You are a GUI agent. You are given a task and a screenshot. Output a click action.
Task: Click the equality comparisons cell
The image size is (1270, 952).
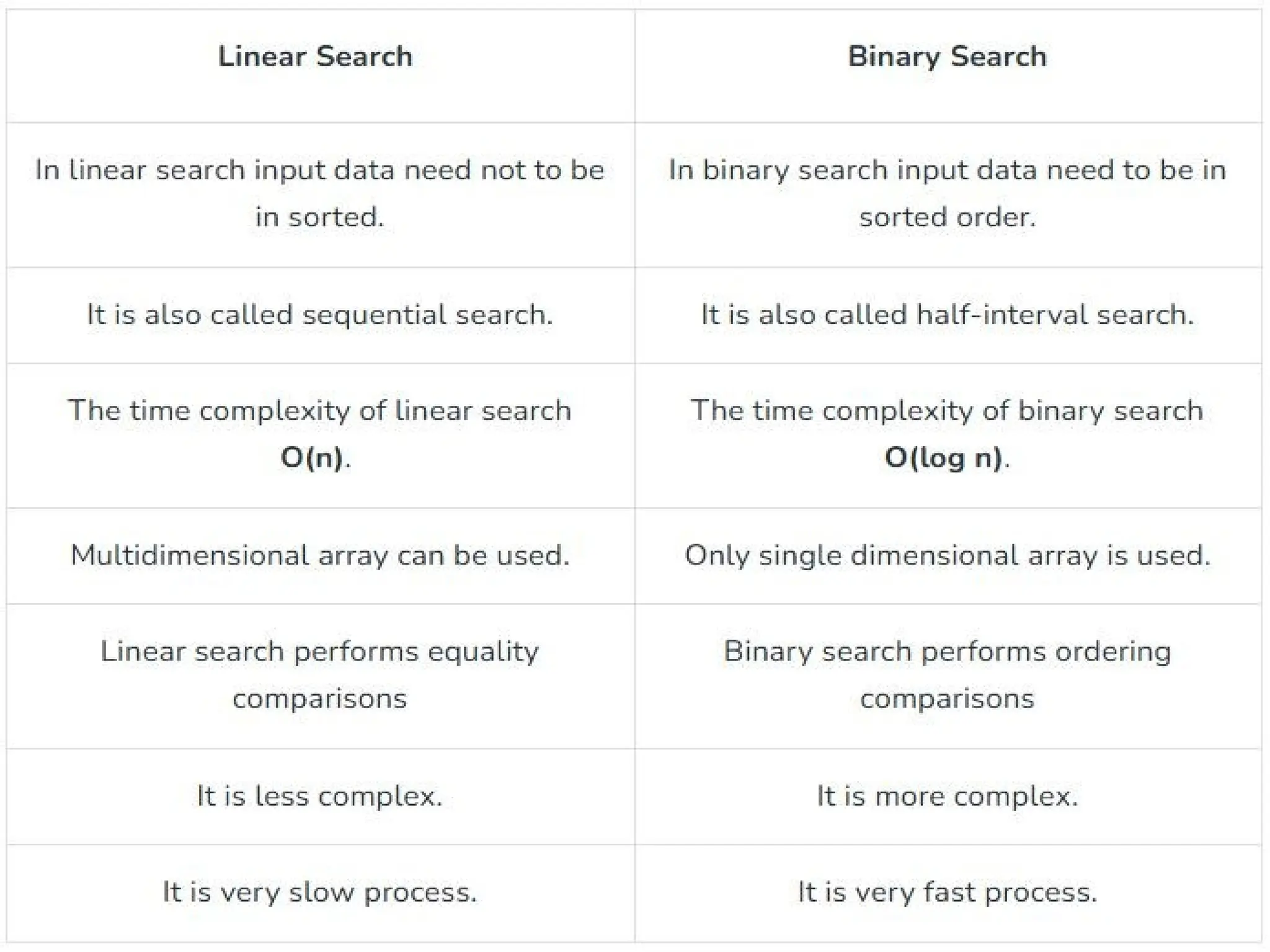click(320, 676)
